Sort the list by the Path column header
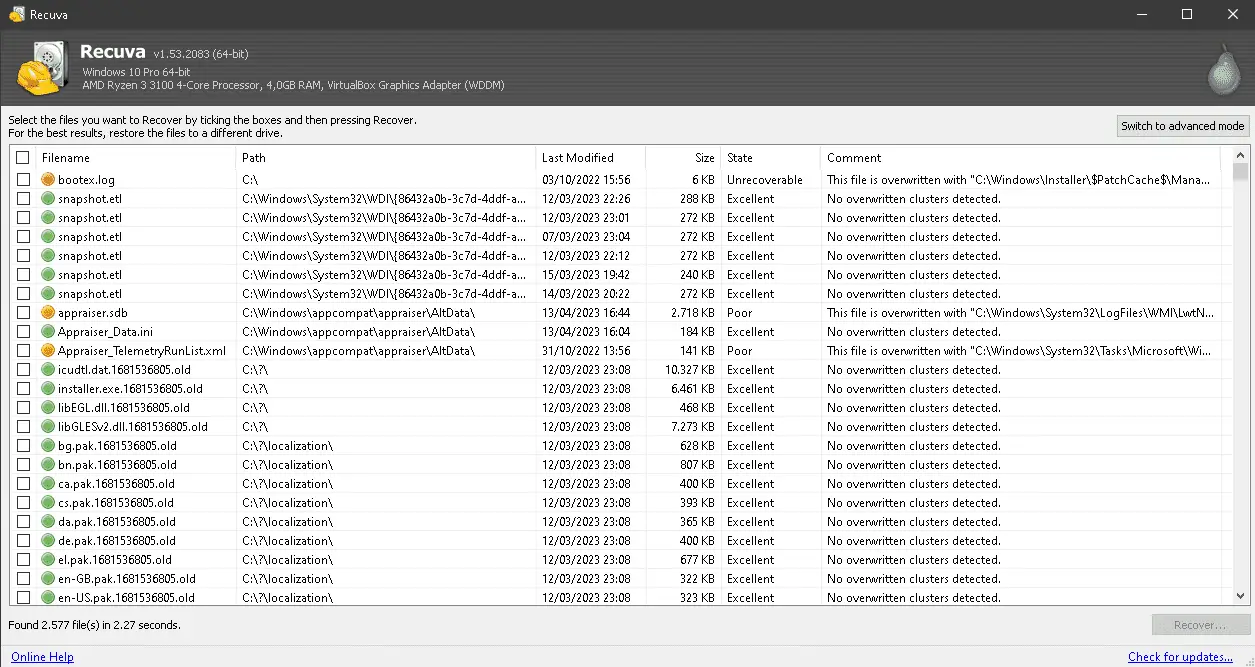This screenshot has width=1255, height=667. click(386, 158)
